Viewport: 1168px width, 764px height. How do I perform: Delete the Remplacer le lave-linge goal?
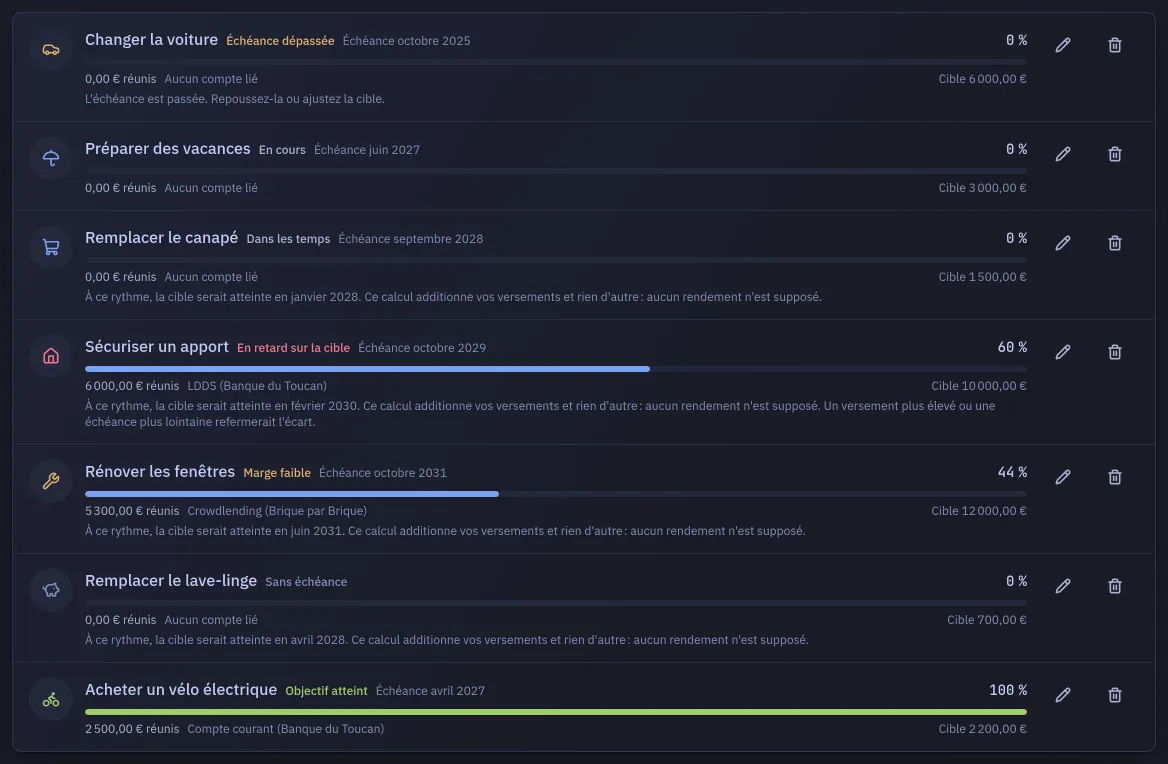click(x=1114, y=586)
